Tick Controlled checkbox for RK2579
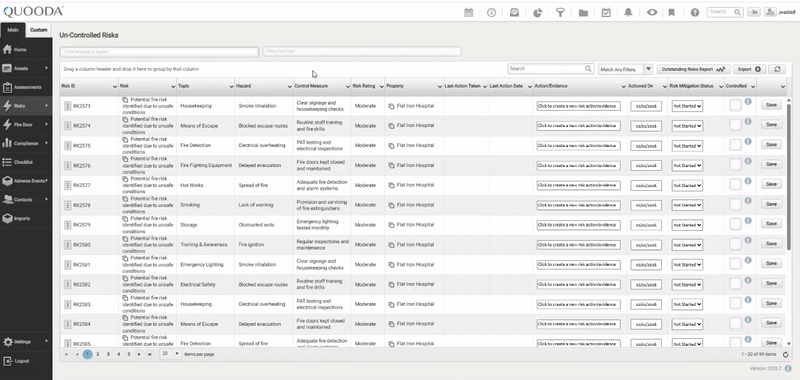Screen dimensions: 800x380 735,225
